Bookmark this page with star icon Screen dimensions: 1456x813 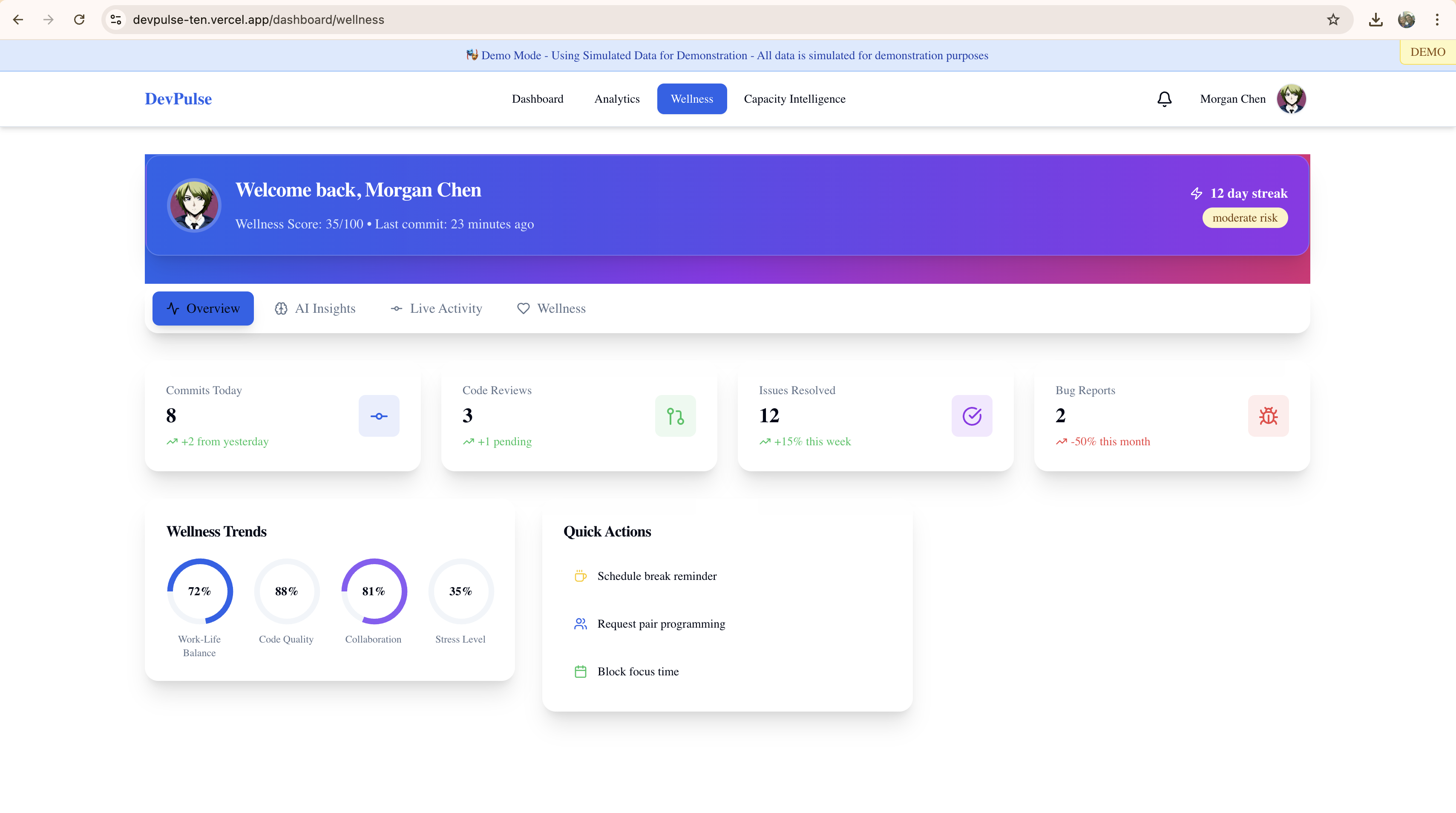tap(1333, 20)
